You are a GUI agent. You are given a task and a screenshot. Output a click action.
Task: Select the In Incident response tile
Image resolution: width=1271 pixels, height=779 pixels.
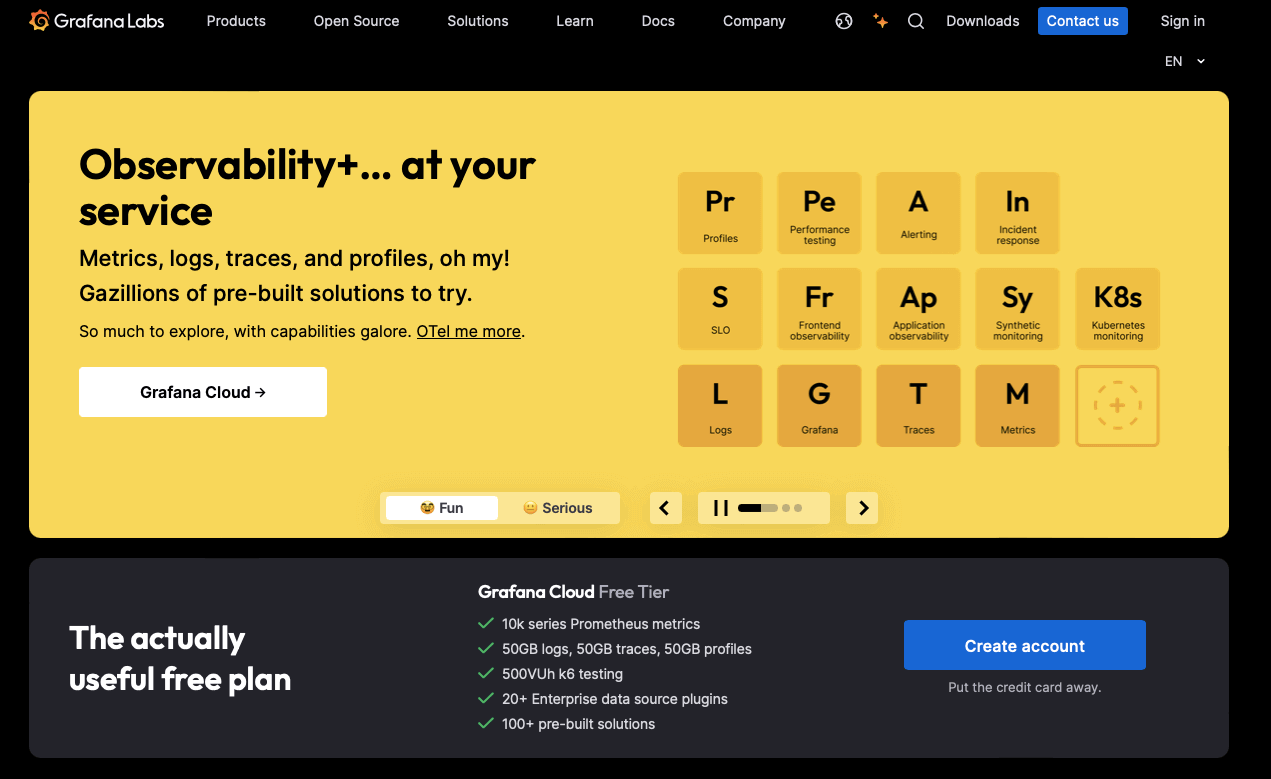pyautogui.click(x=1017, y=213)
